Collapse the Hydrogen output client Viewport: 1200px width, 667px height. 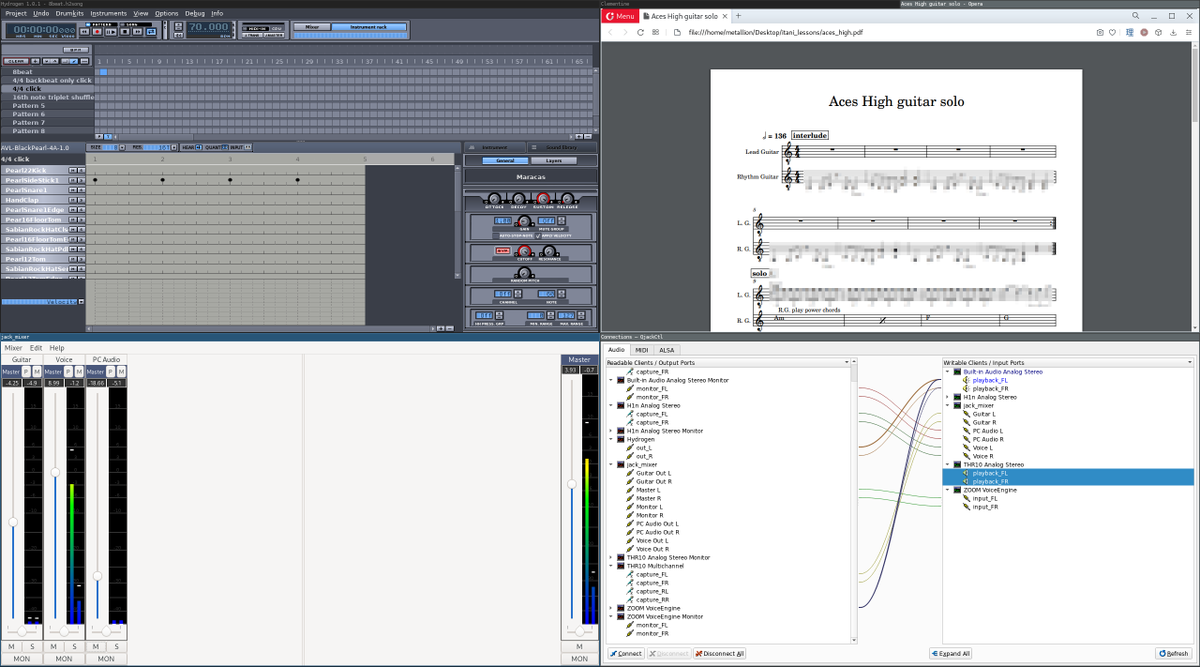pos(611,439)
